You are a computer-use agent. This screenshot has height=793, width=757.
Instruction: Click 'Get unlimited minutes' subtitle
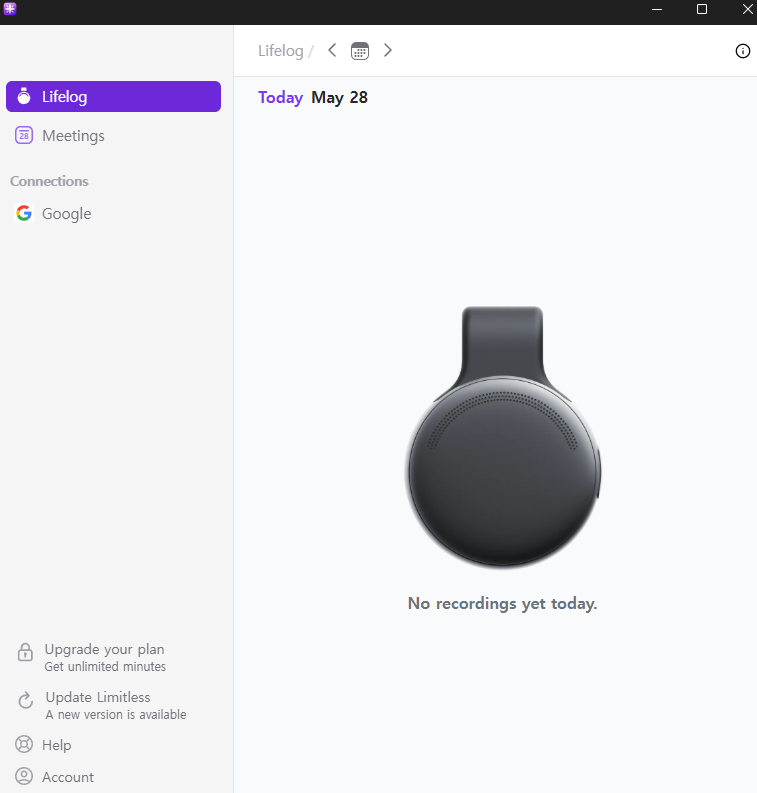pos(105,667)
